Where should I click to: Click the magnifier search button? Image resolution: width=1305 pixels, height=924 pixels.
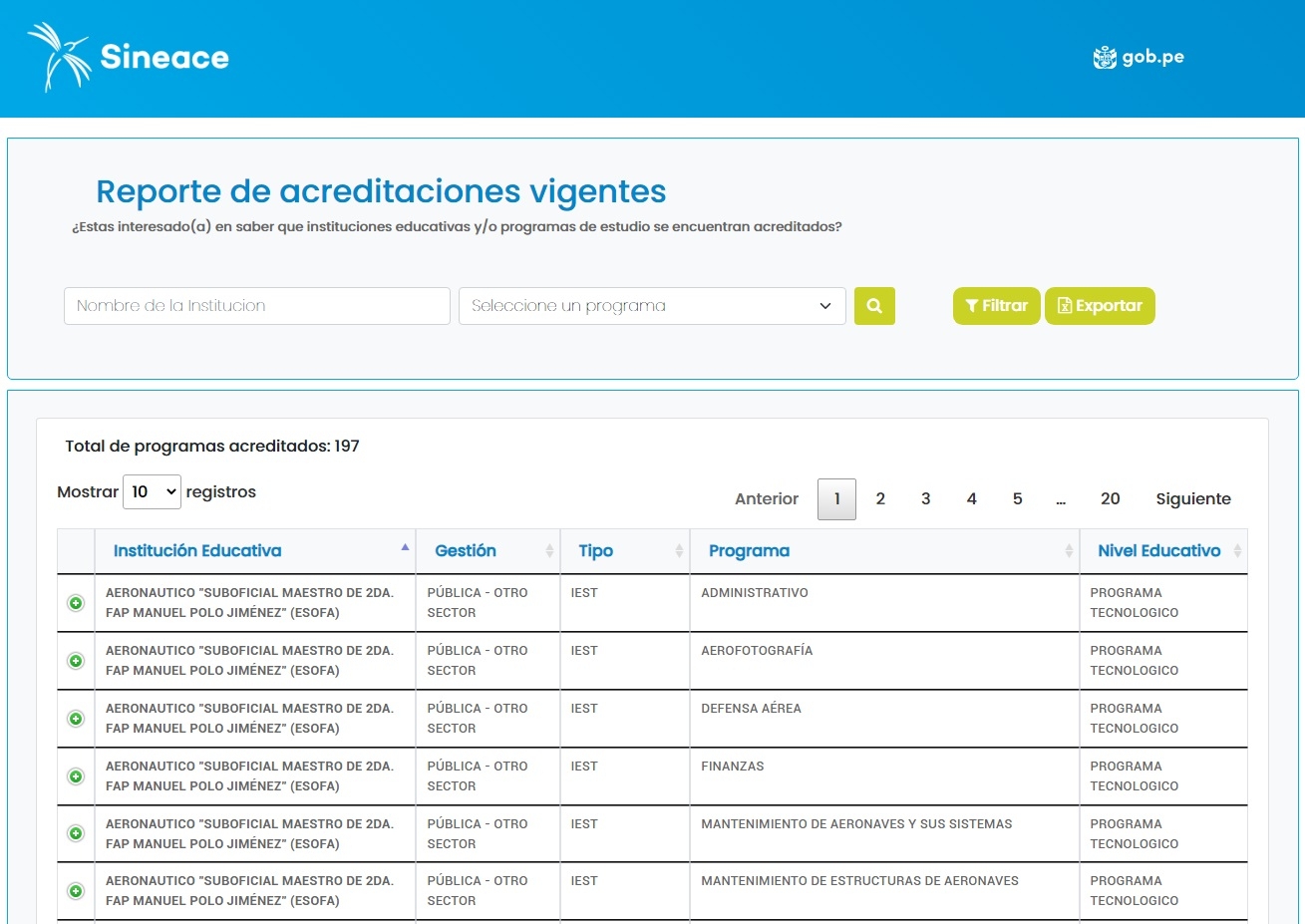pyautogui.click(x=874, y=306)
